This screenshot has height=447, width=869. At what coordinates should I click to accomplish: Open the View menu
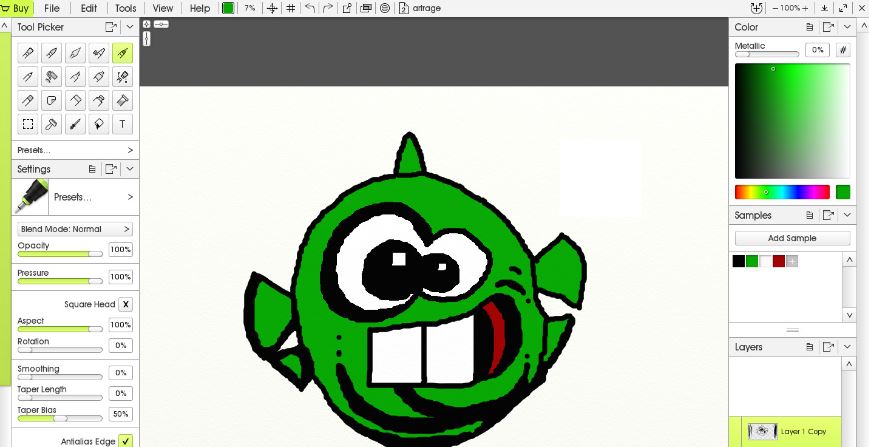pos(162,8)
